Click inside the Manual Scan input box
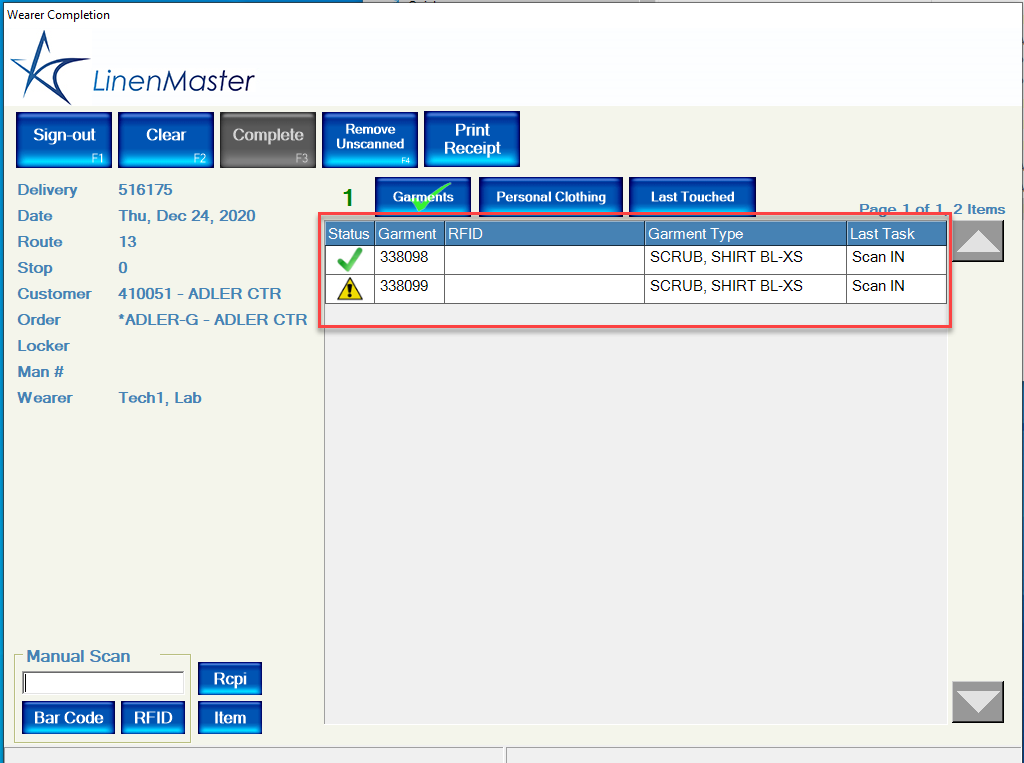Image resolution: width=1024 pixels, height=763 pixels. pyautogui.click(x=103, y=682)
